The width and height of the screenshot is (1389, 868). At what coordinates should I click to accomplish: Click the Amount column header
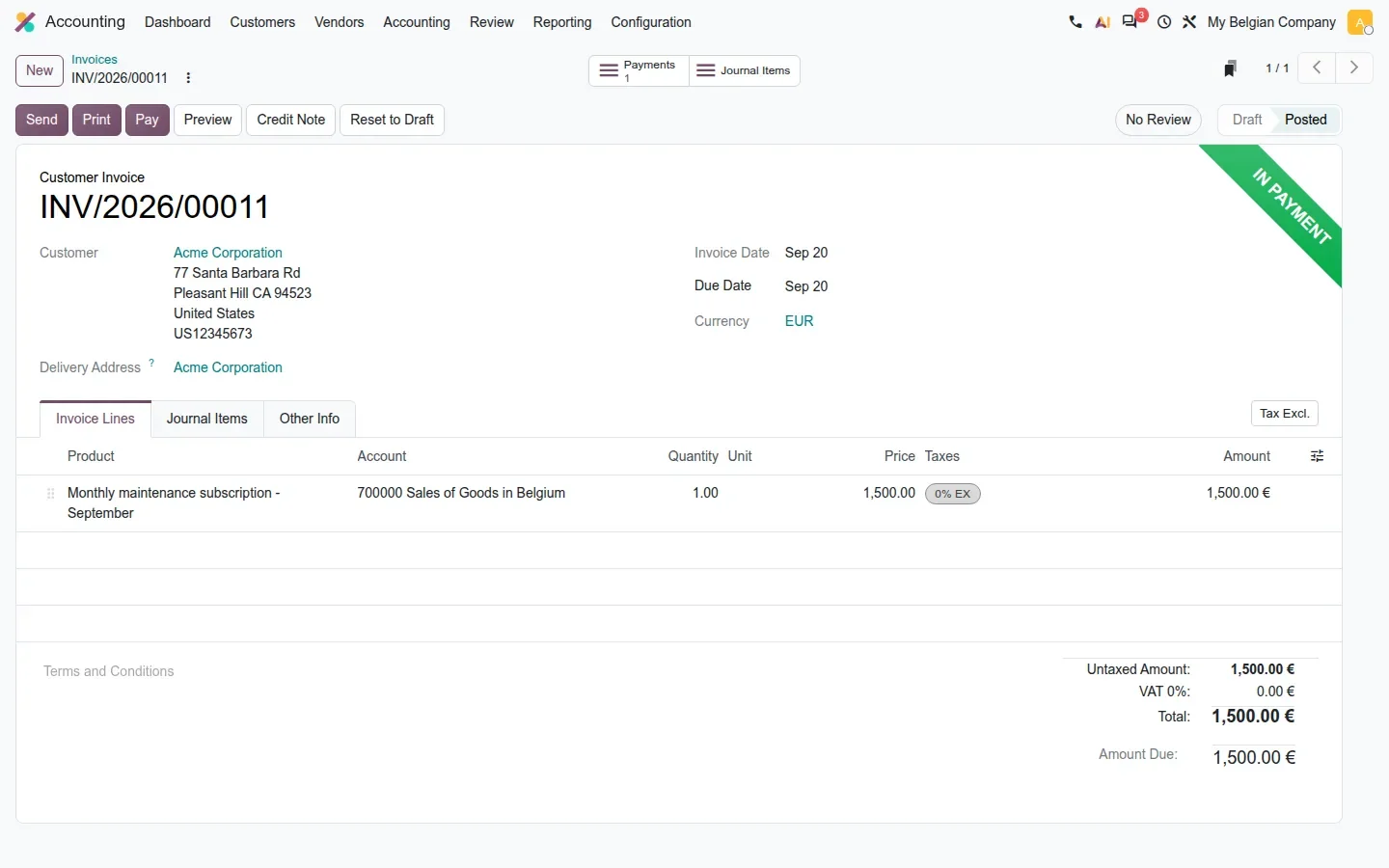(1247, 456)
